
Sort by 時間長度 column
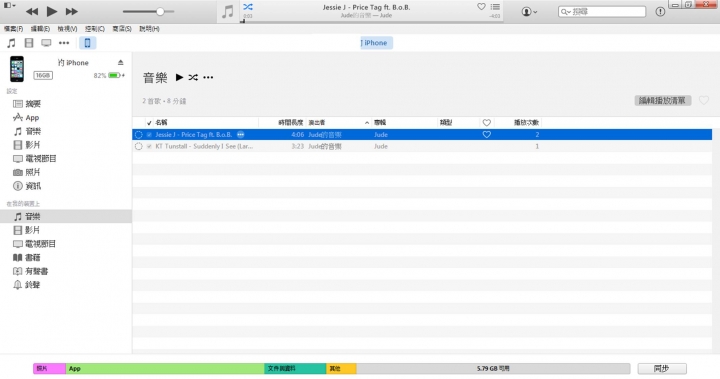[291, 123]
